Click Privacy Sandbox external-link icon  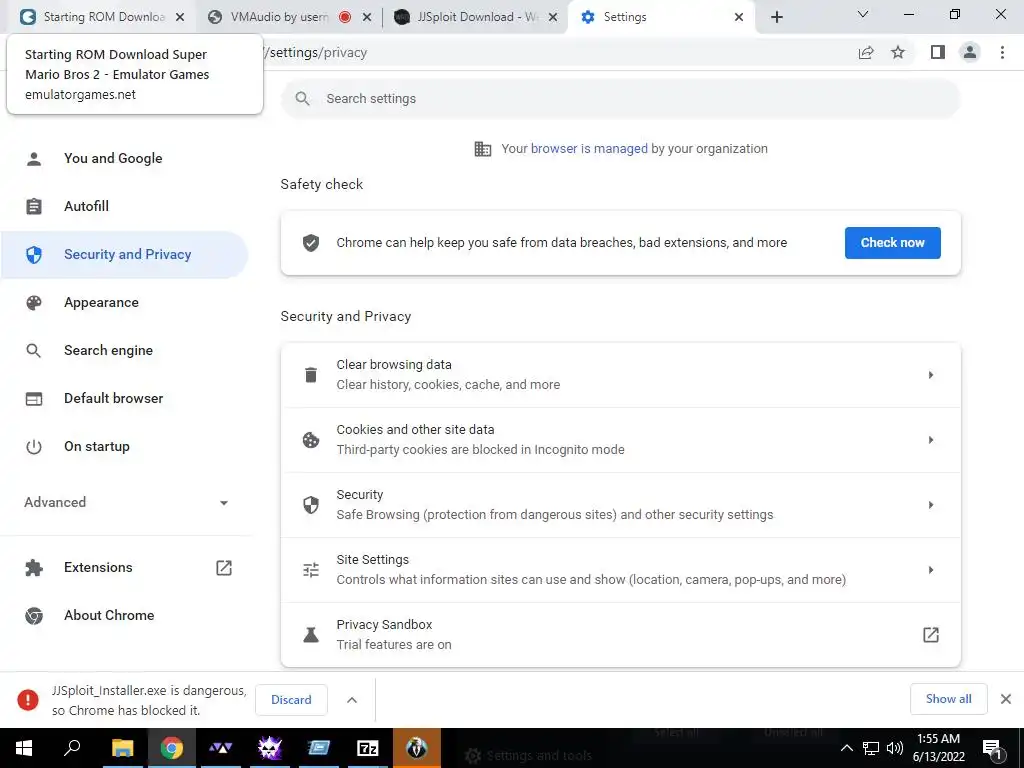[x=931, y=635]
